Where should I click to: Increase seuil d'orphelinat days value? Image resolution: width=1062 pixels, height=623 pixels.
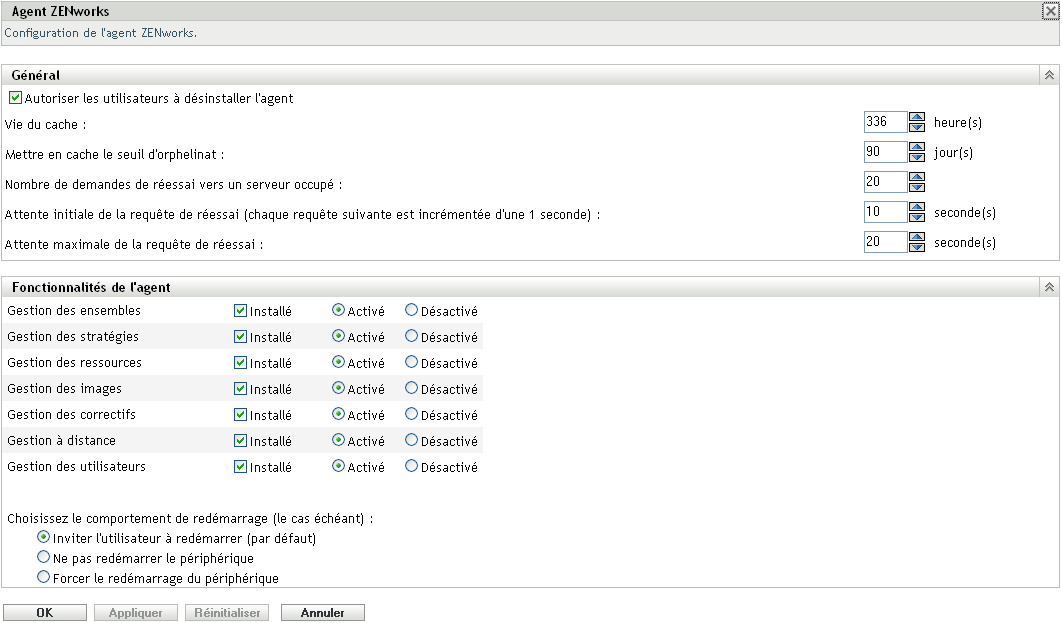pos(917,147)
